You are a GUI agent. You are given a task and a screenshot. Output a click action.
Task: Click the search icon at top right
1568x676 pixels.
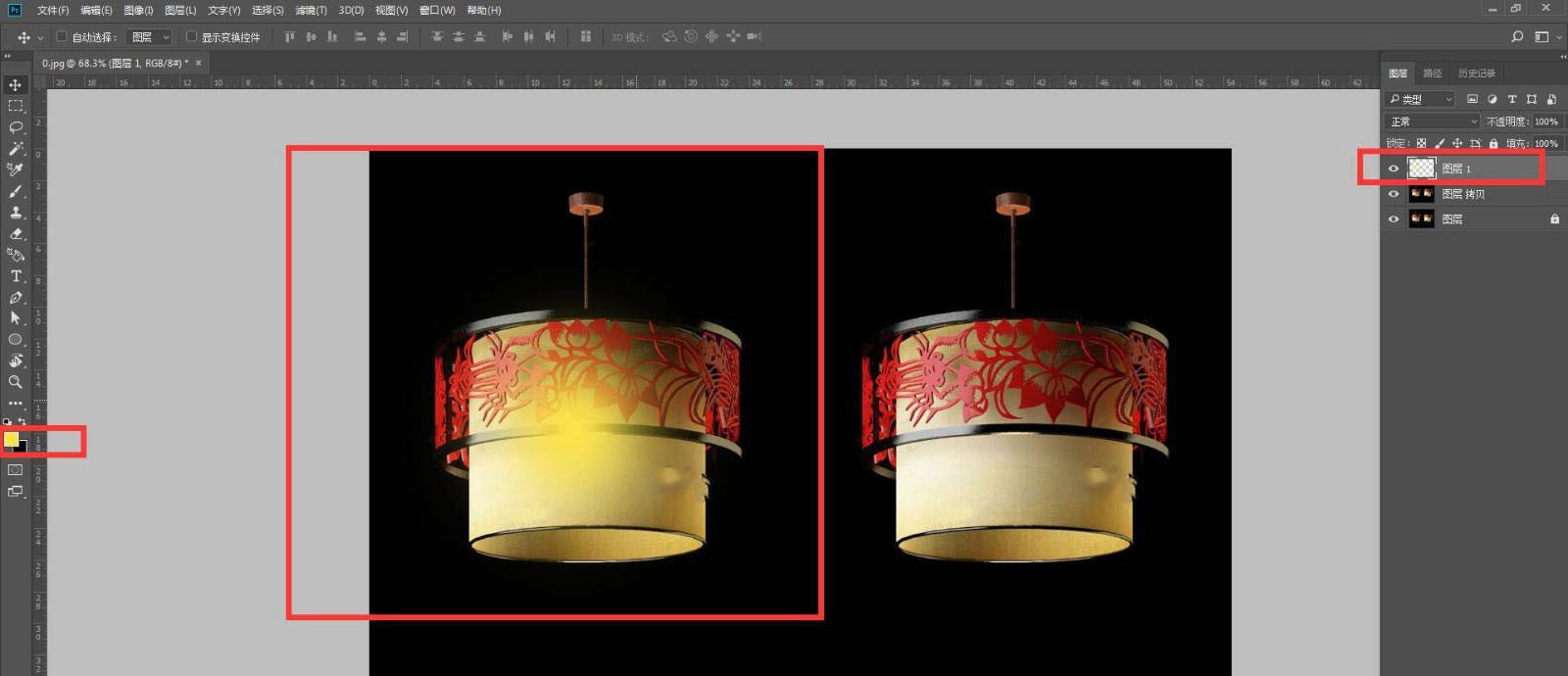pyautogui.click(x=1517, y=37)
